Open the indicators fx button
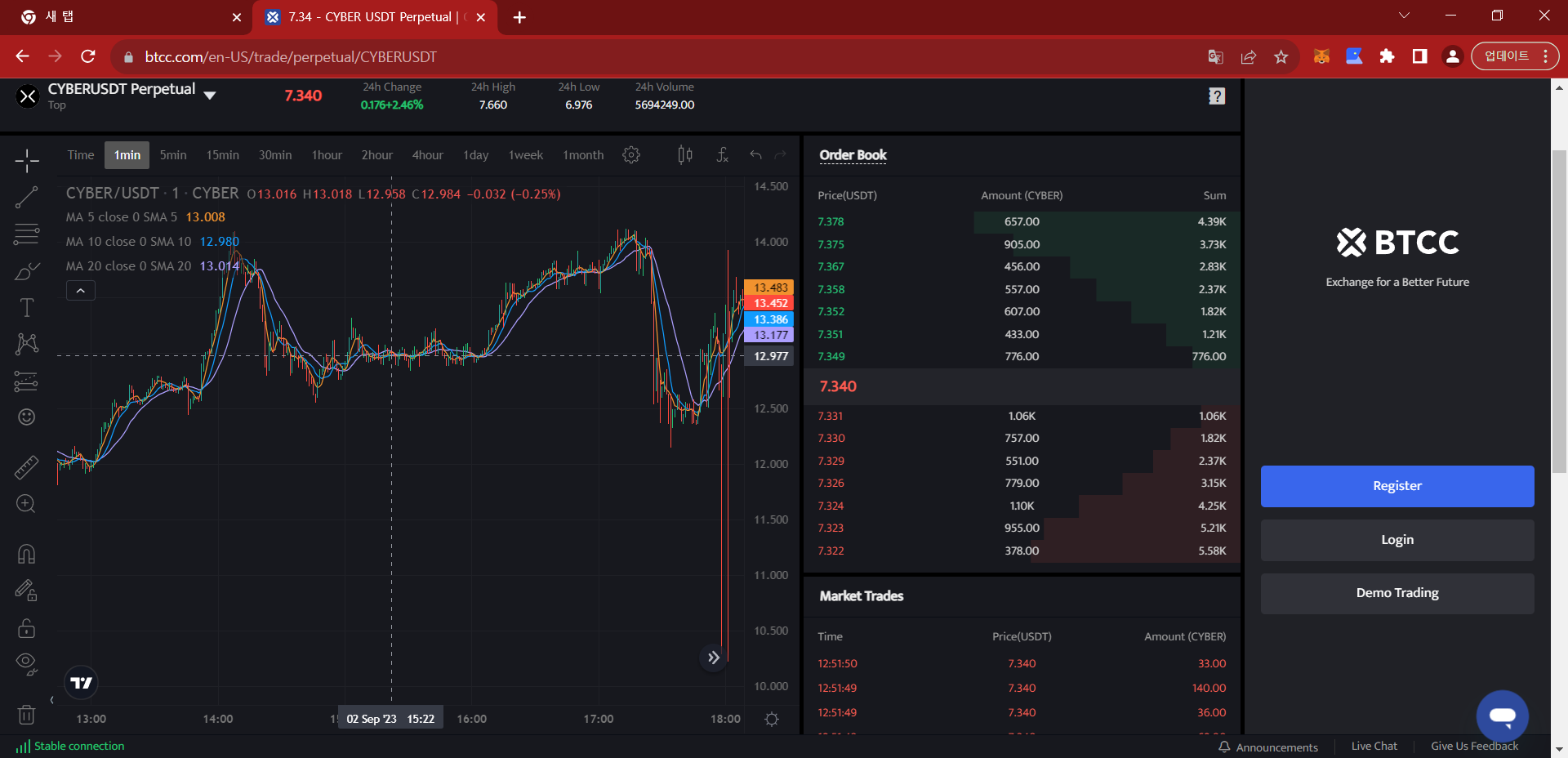Screen dimensions: 1568x758 [x=722, y=155]
